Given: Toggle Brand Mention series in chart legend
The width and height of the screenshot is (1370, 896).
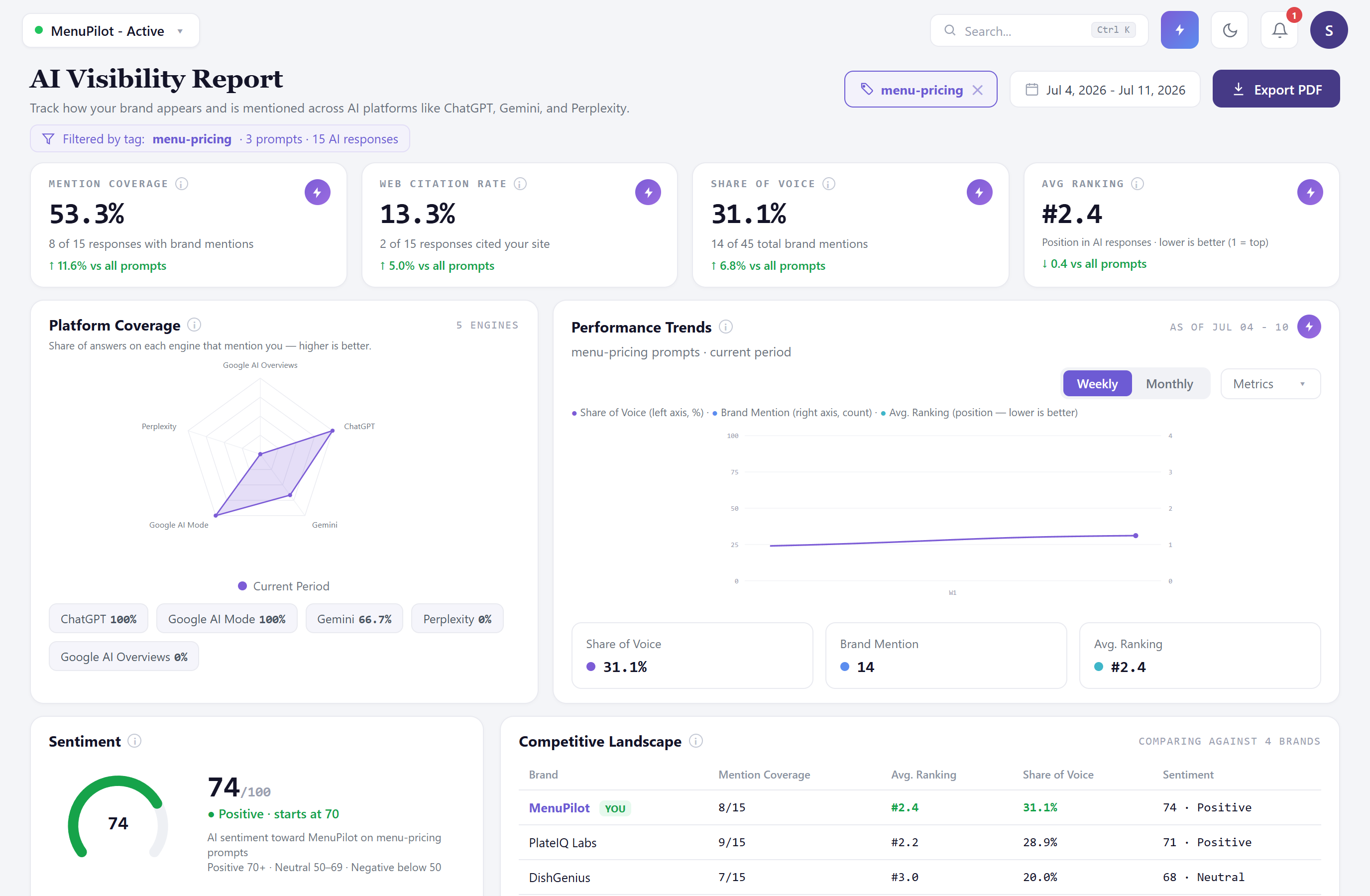Looking at the screenshot, I should coord(792,413).
